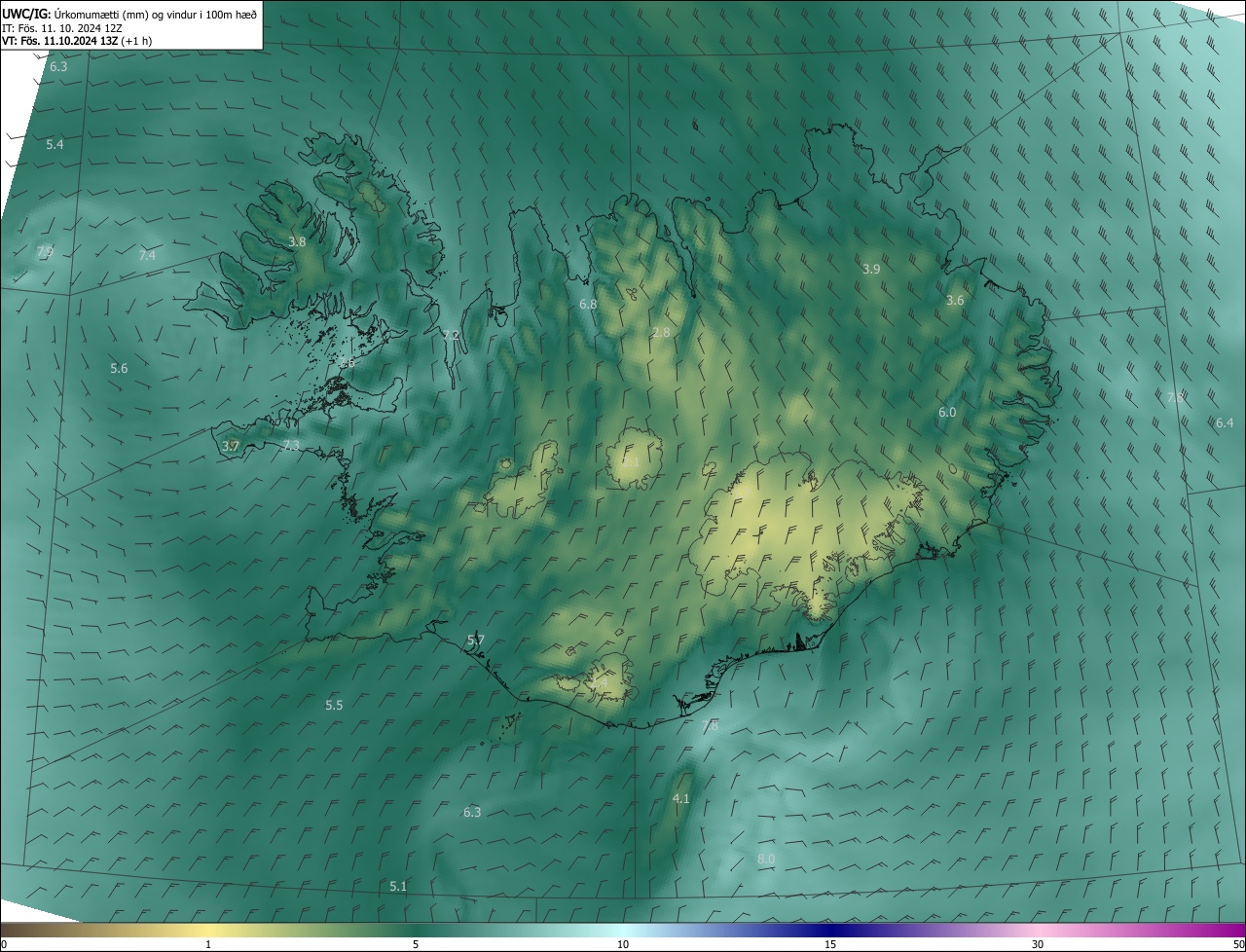Click the map value 7.9
This screenshot has height=952, width=1246.
[x=45, y=252]
